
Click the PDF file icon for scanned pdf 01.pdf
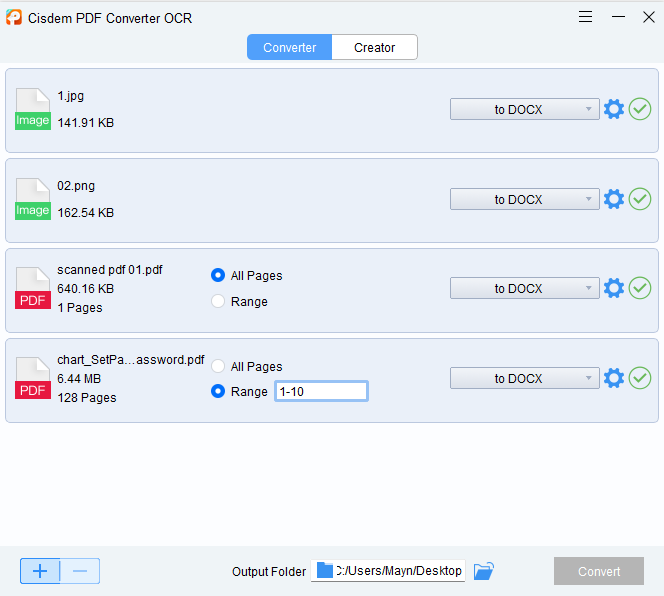[33, 288]
